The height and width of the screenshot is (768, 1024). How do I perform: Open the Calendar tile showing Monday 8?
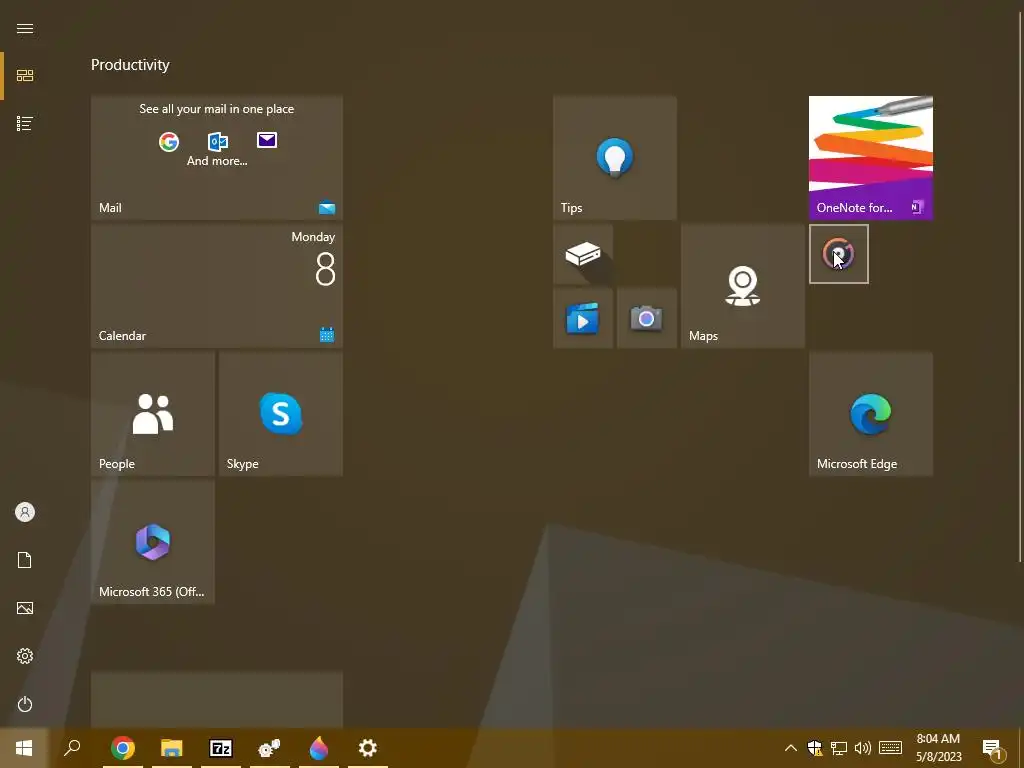217,285
